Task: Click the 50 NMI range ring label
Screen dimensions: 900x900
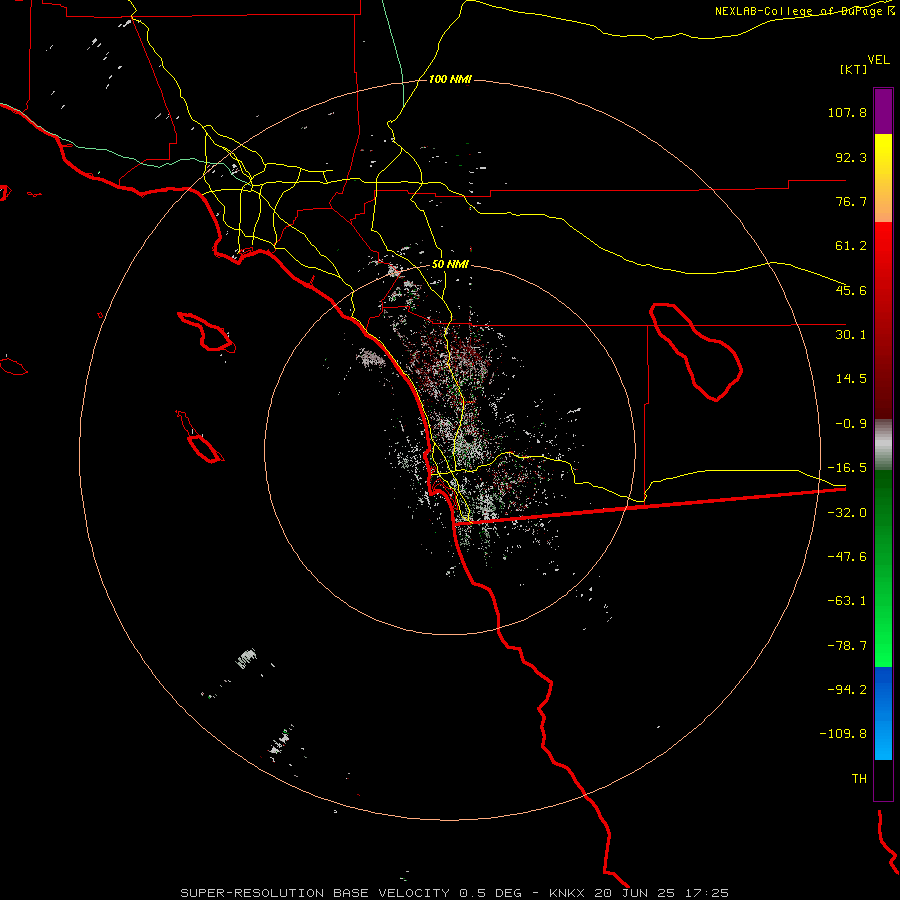Action: pos(450,265)
